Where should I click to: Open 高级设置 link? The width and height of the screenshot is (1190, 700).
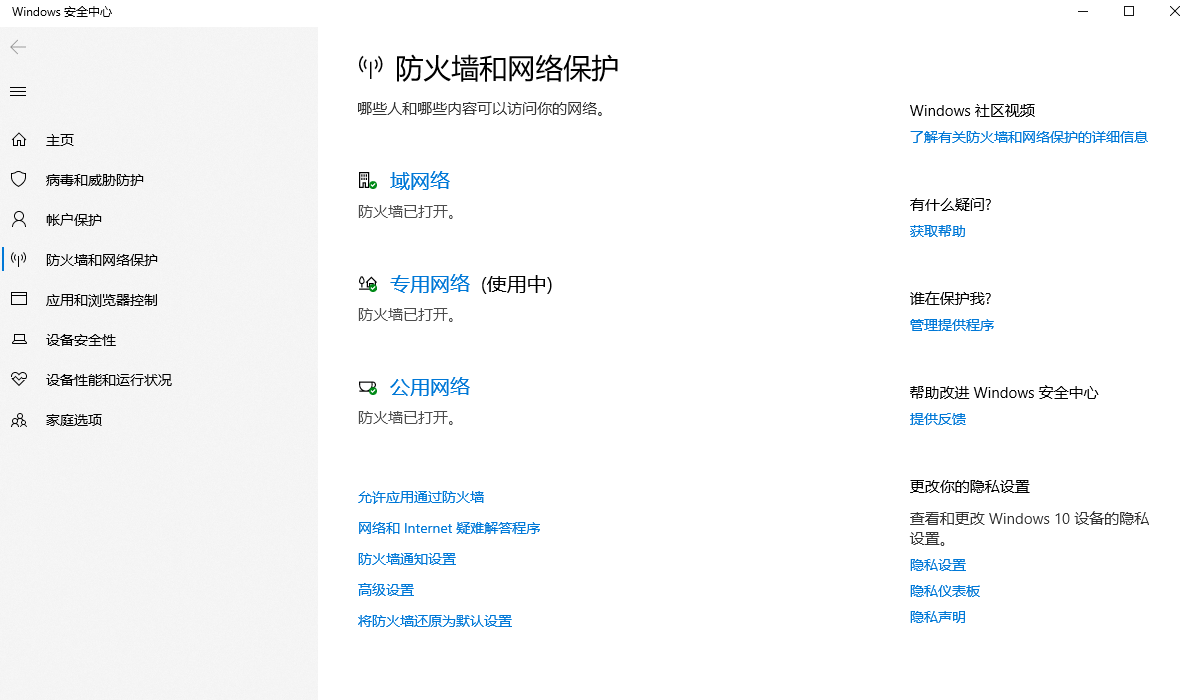pyautogui.click(x=386, y=590)
